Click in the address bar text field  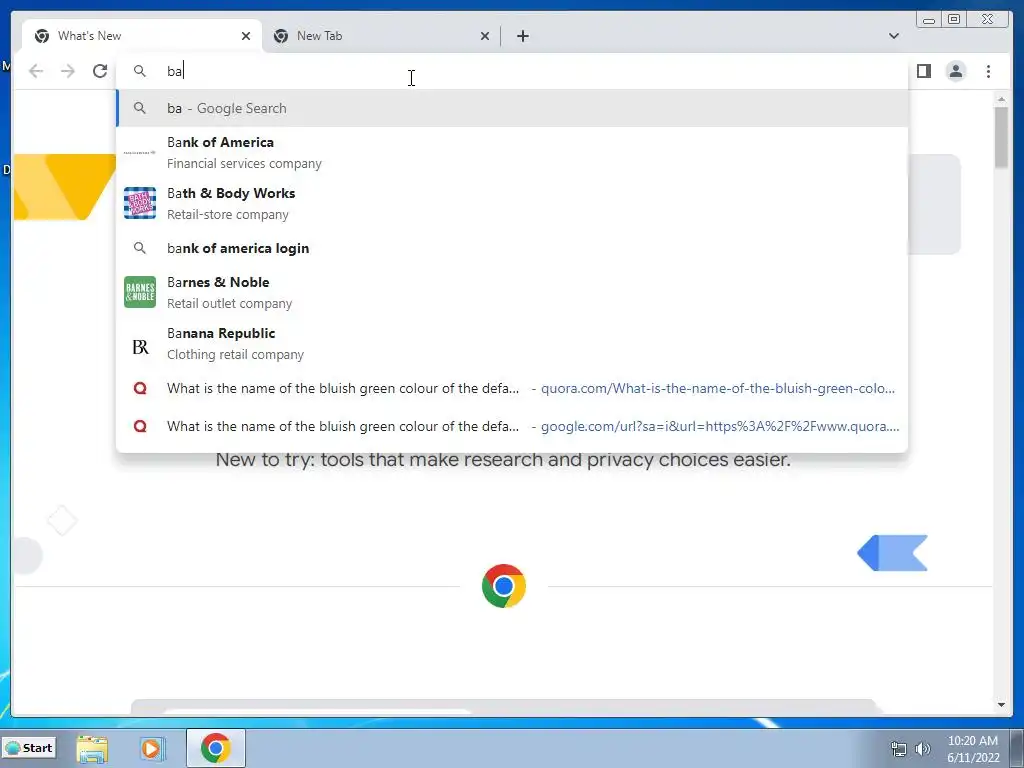click(x=512, y=71)
